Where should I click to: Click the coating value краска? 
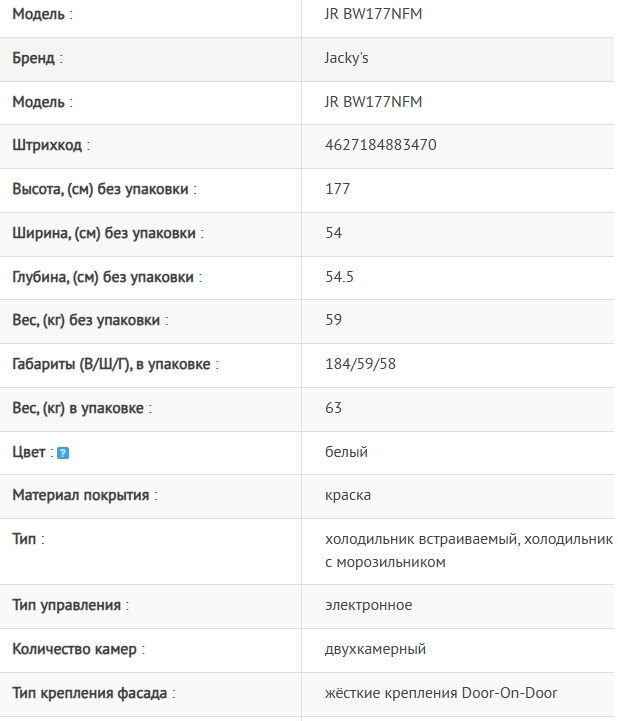pos(348,495)
